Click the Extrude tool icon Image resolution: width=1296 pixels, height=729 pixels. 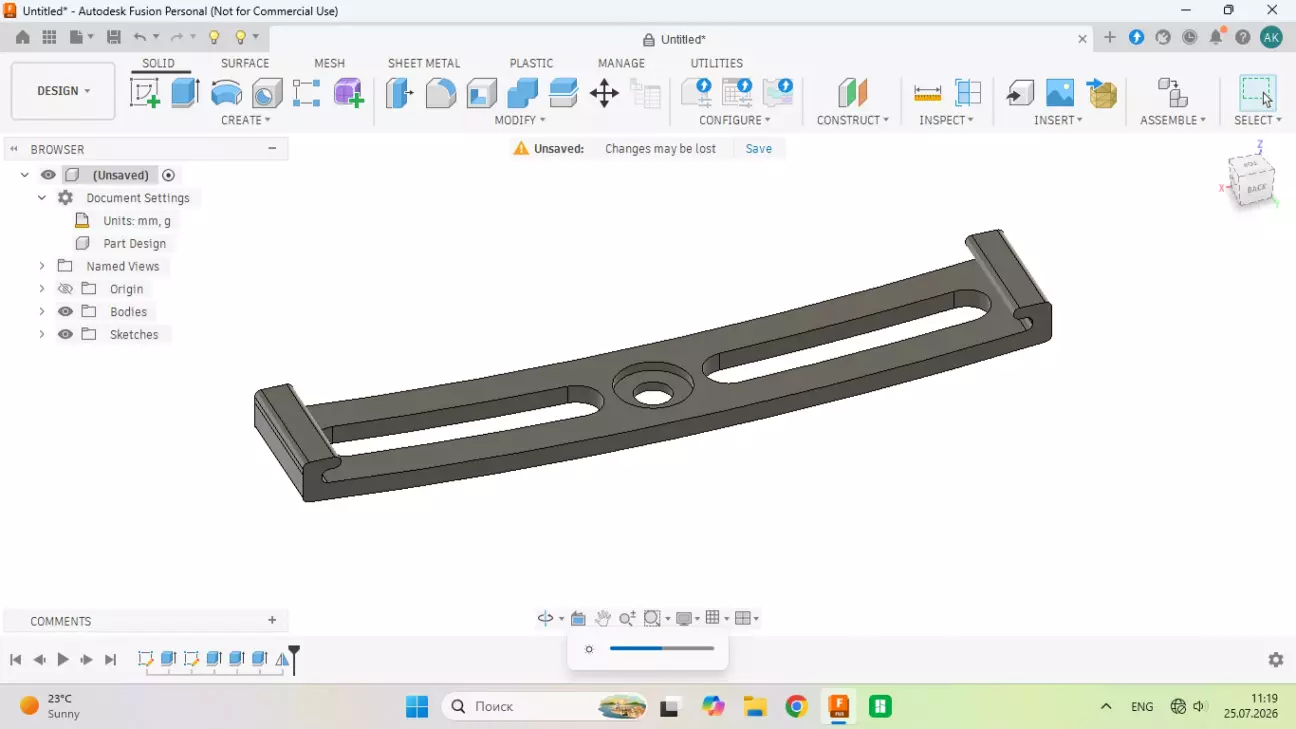point(185,93)
